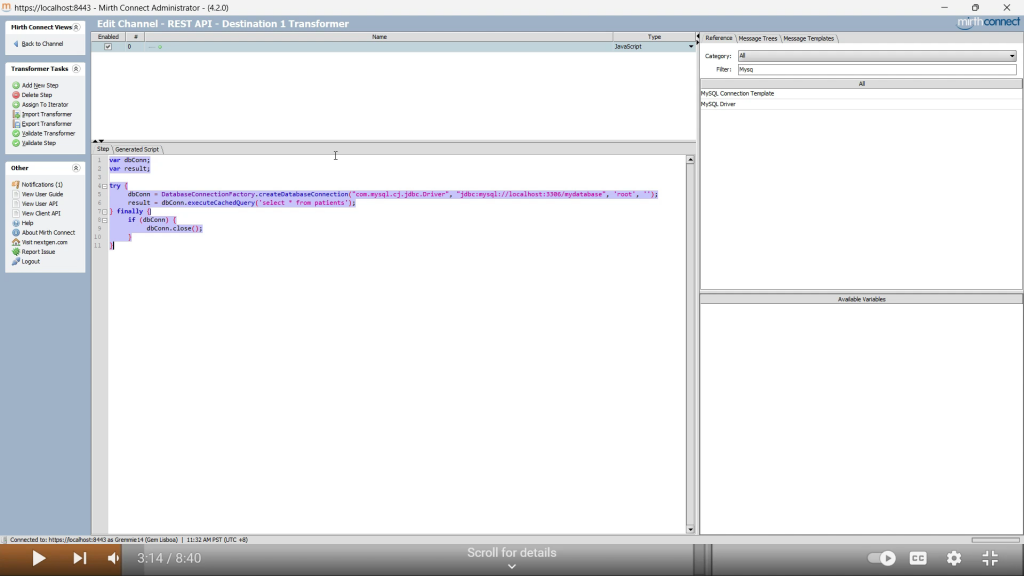The height and width of the screenshot is (576, 1024).
Task: Open the Category dropdown set to All
Action: click(877, 56)
